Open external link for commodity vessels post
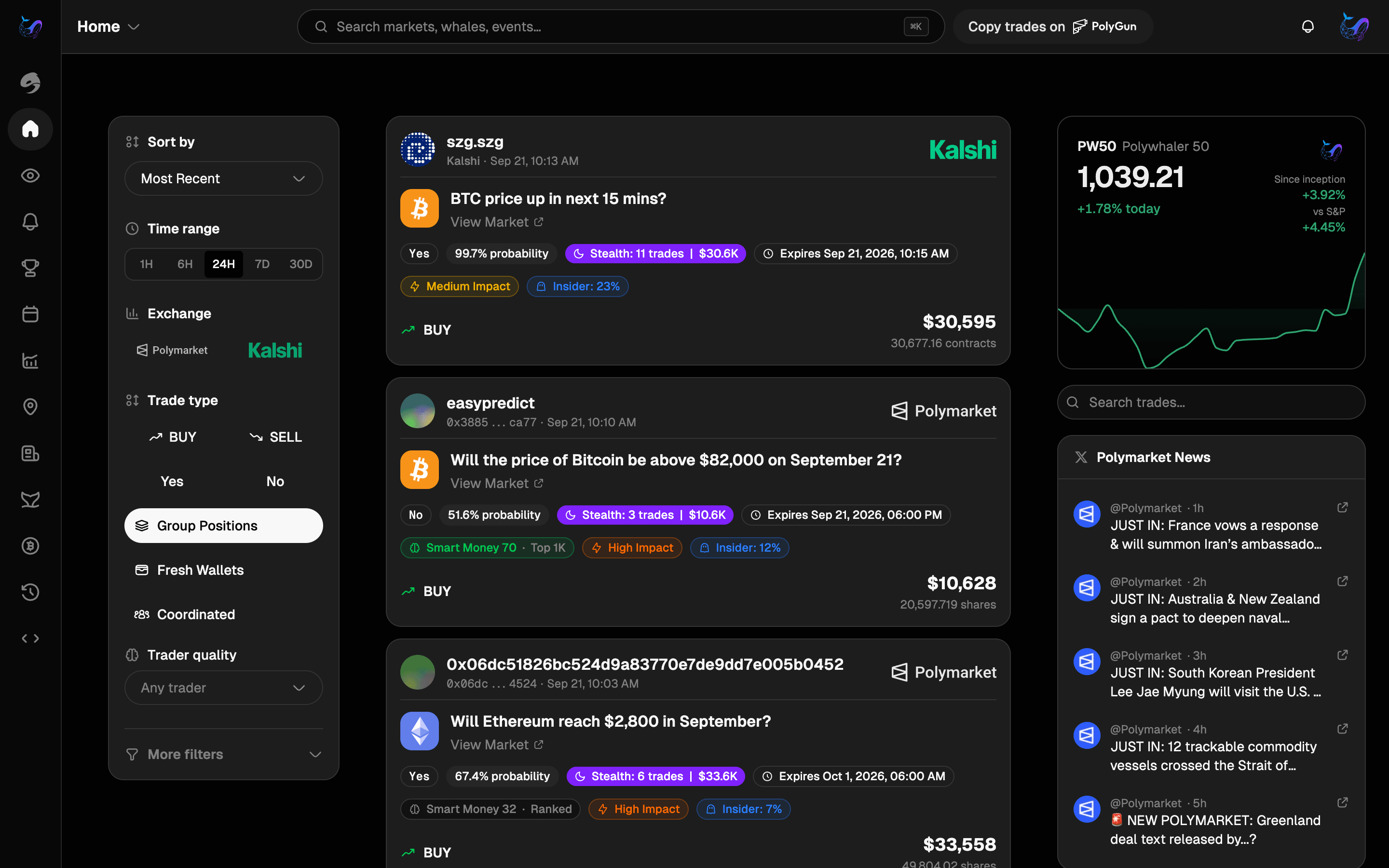Viewport: 1389px width, 868px height. (1343, 729)
